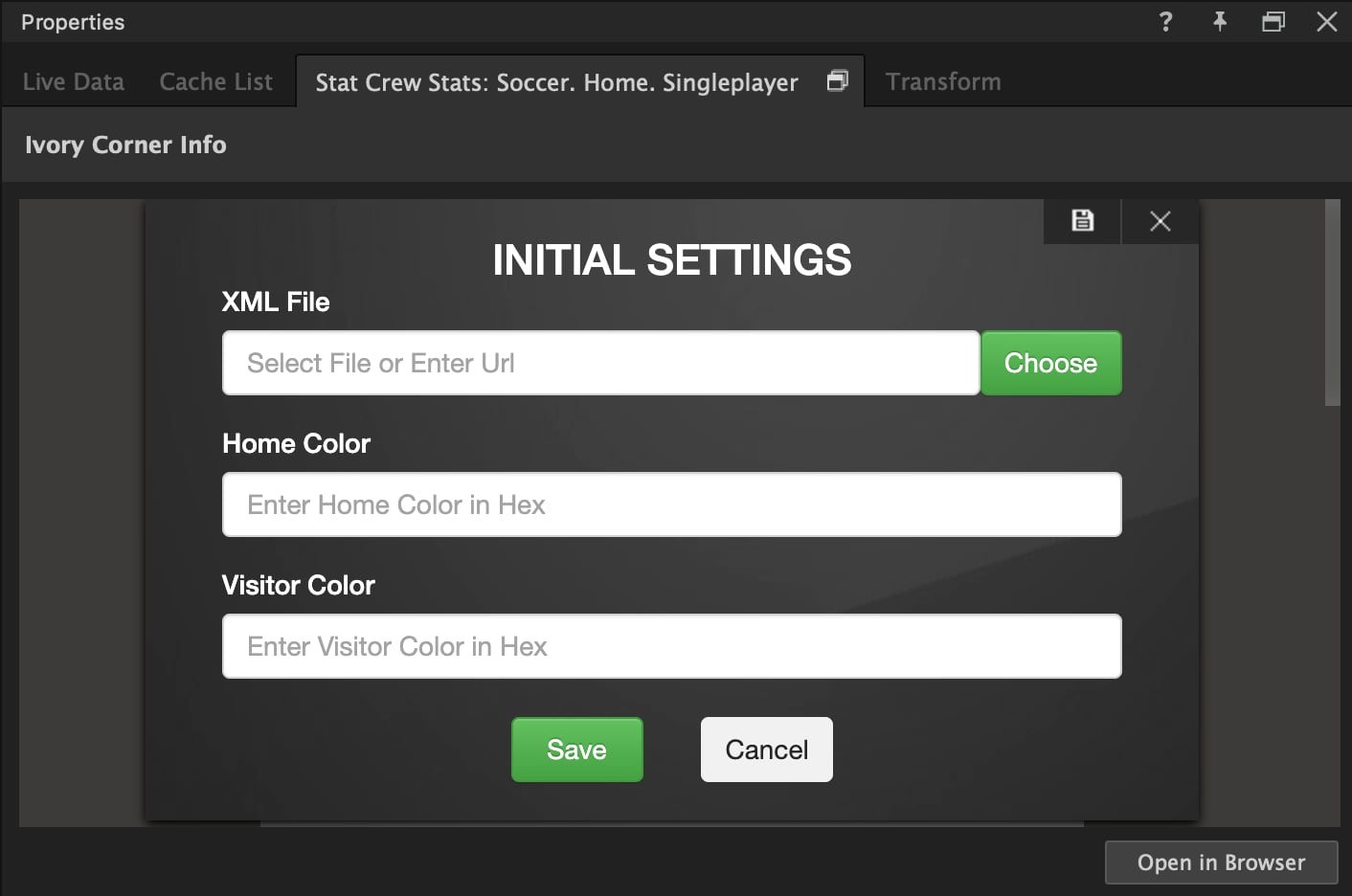
Task: Go to the Transform tab
Action: (943, 82)
